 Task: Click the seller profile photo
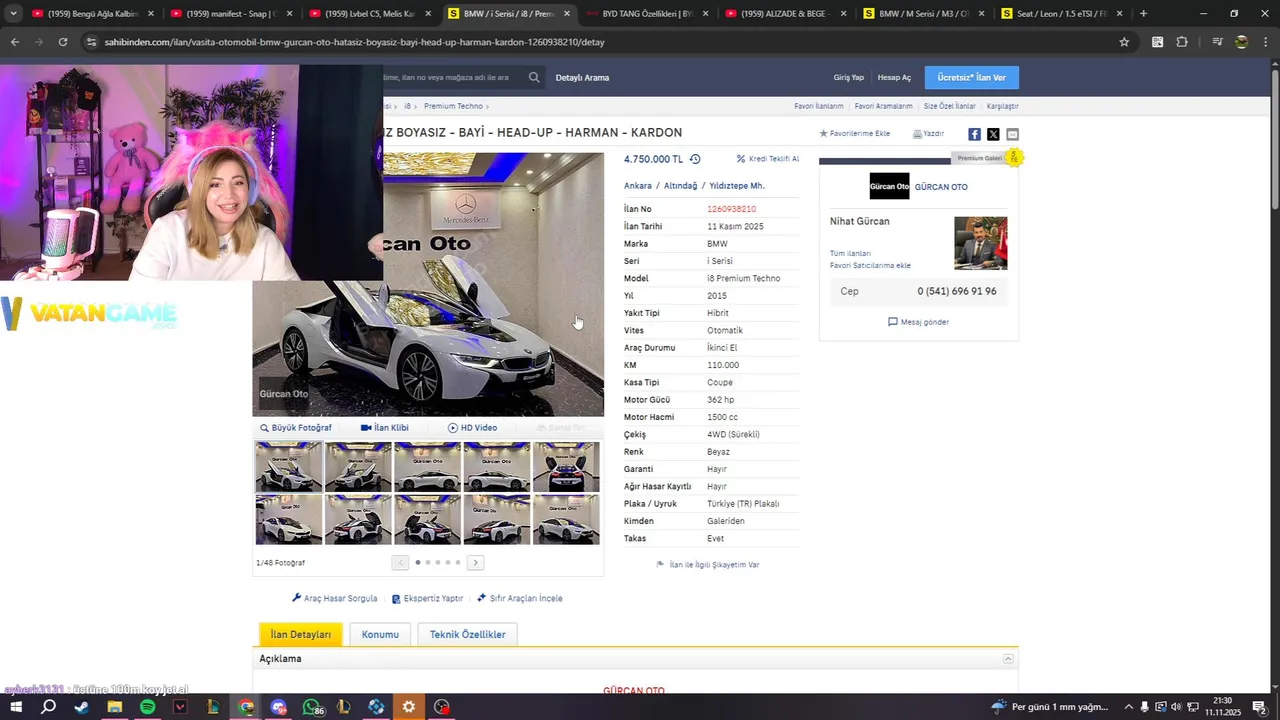980,243
